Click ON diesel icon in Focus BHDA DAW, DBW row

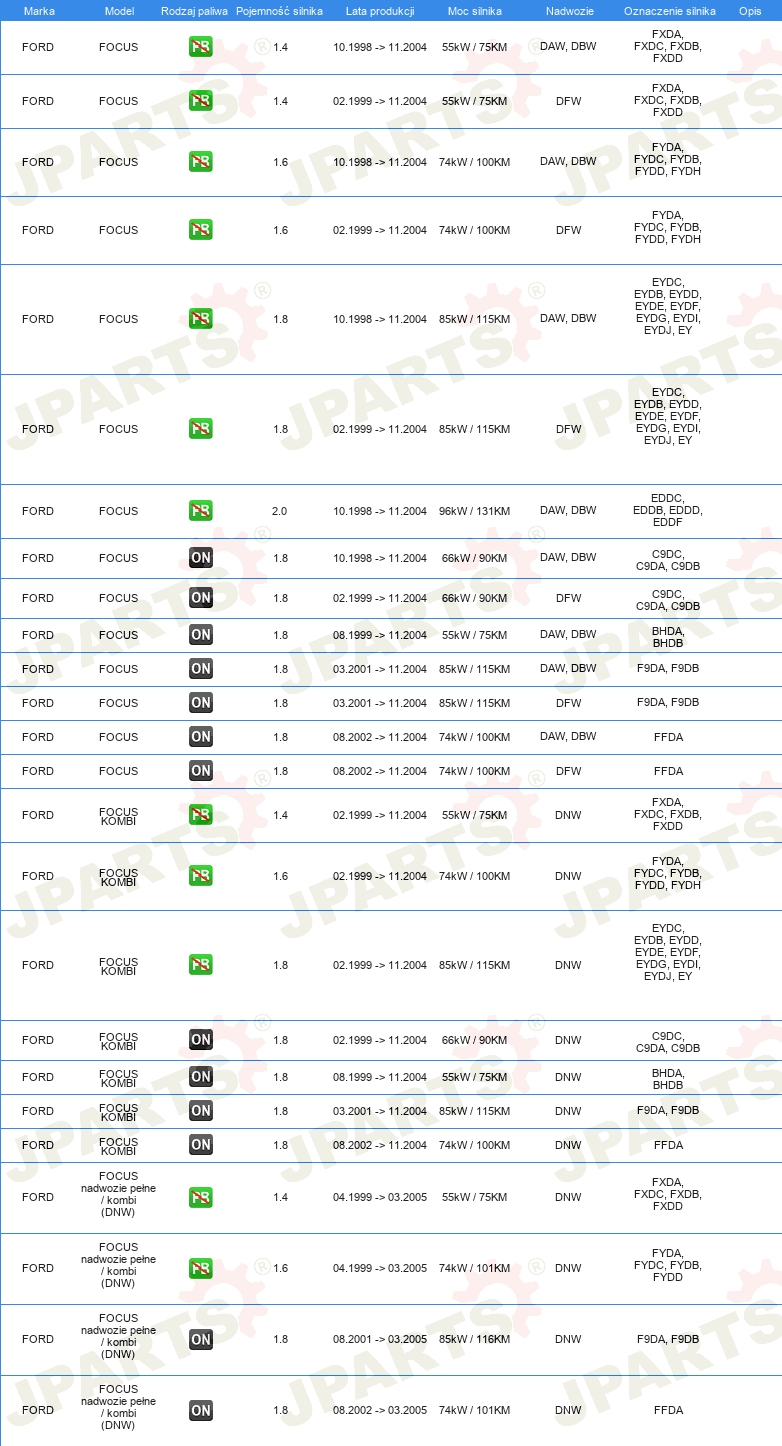click(x=201, y=635)
